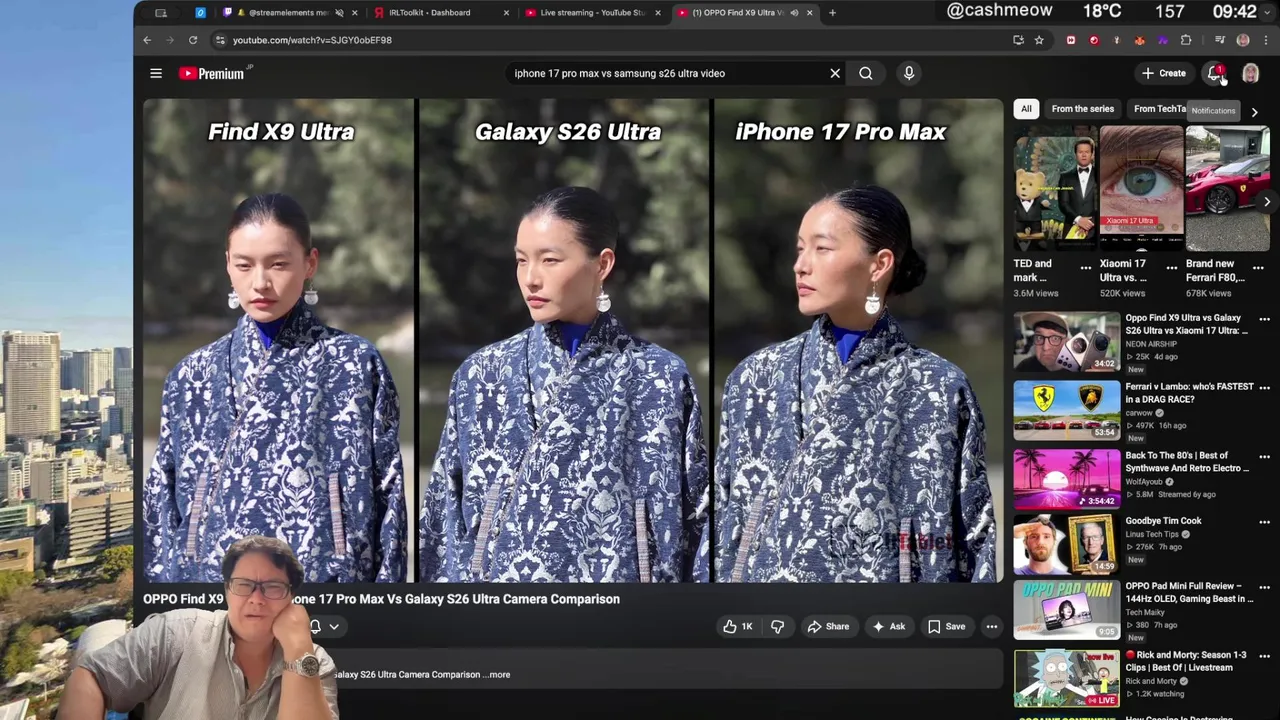Switch to the Live streaming YouTube Studio tab
1280x720 pixels.
coord(592,13)
